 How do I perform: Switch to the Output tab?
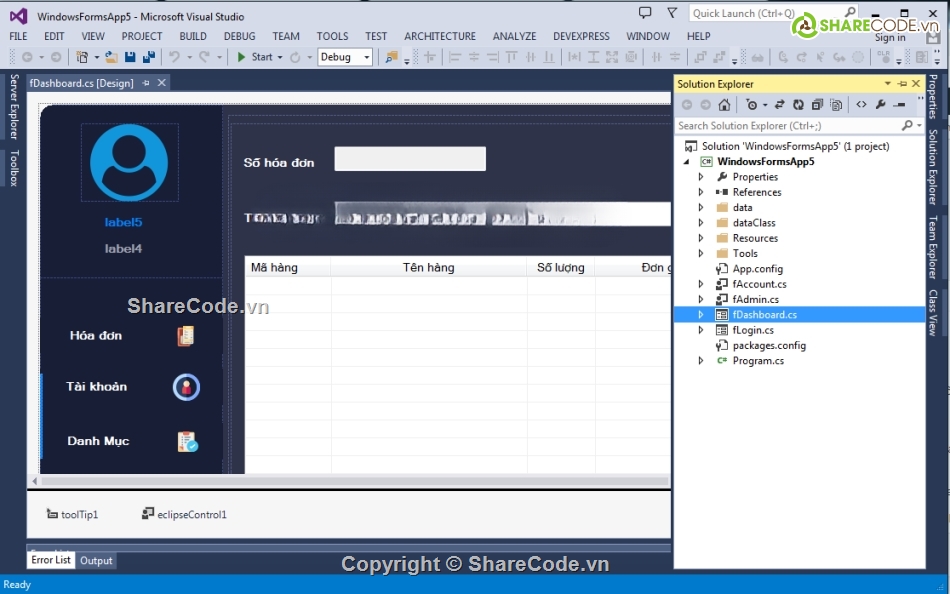(96, 561)
